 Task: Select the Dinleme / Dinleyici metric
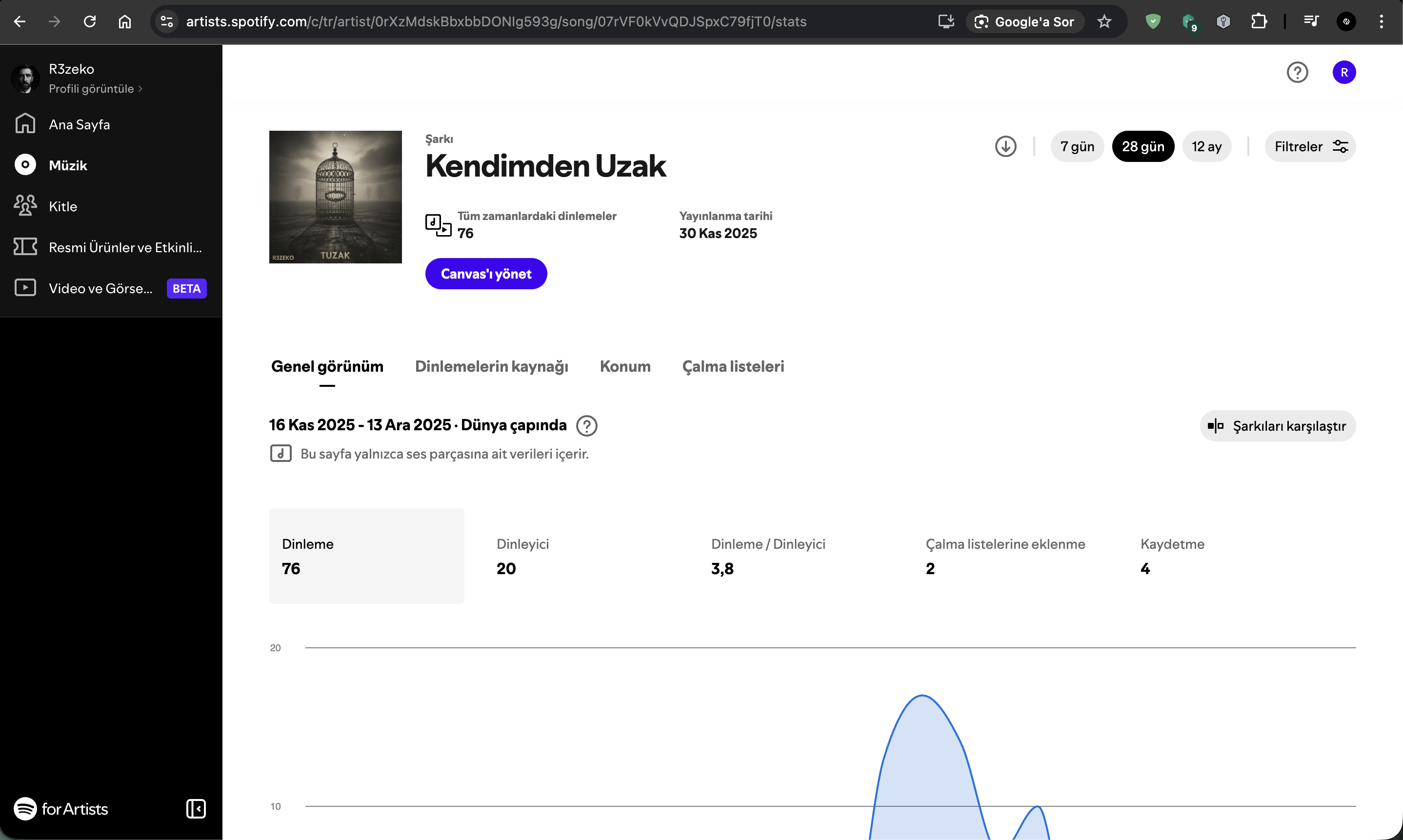point(796,555)
